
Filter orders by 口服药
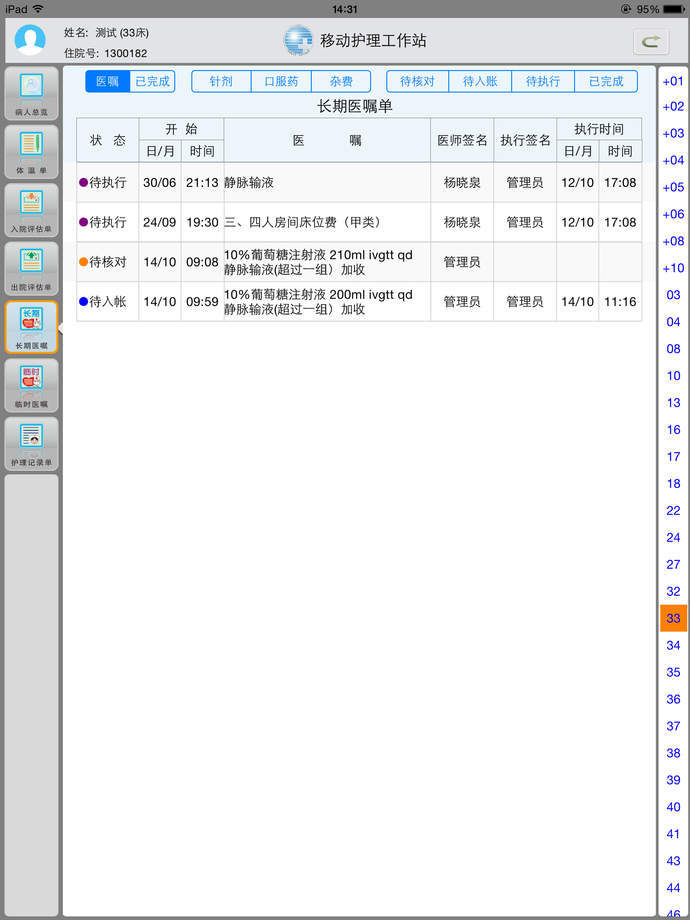pyautogui.click(x=281, y=82)
